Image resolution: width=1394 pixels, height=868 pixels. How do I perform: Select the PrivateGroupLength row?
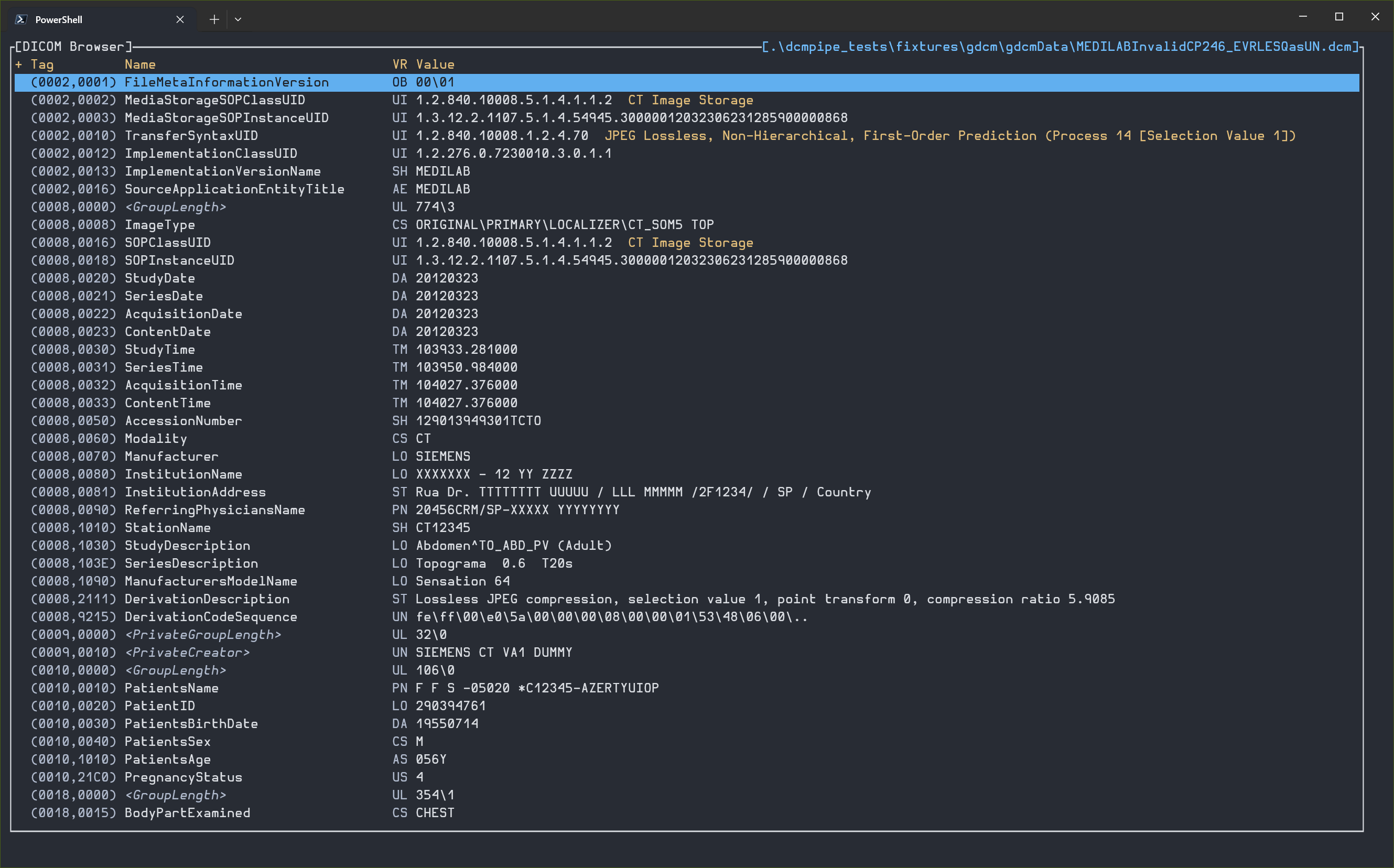tap(687, 634)
